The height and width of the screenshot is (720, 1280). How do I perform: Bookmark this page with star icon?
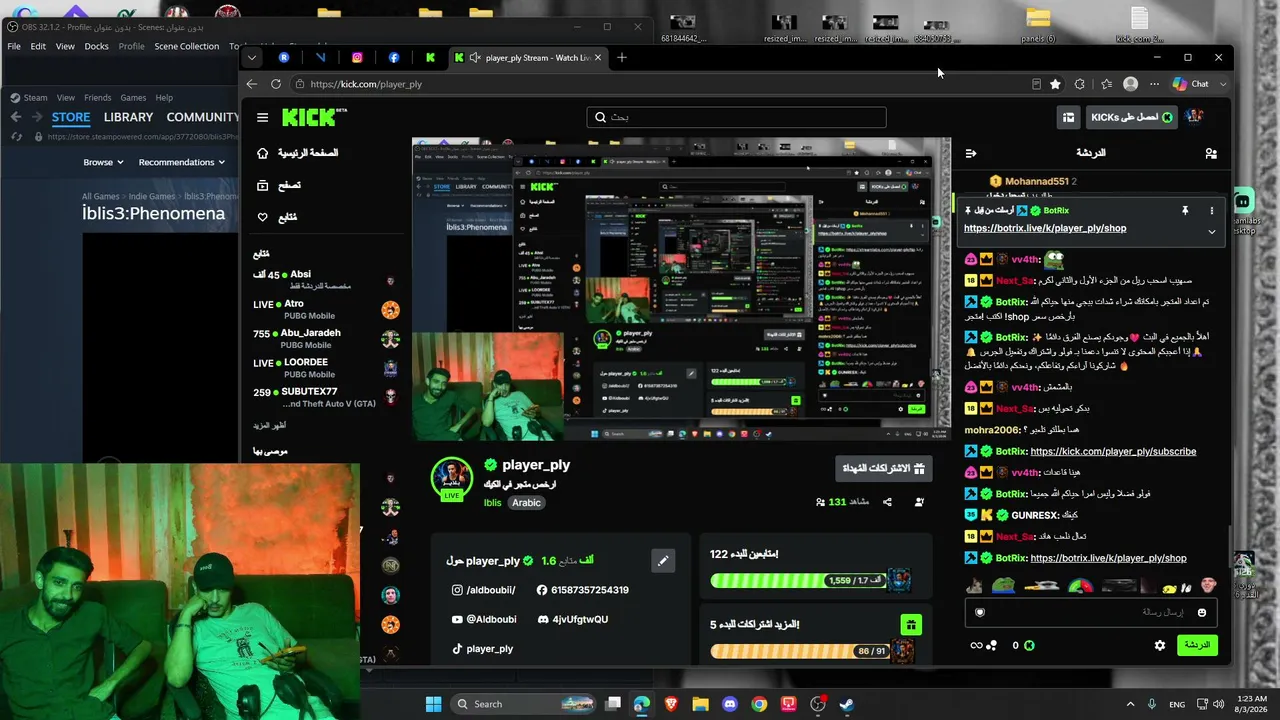(1055, 84)
